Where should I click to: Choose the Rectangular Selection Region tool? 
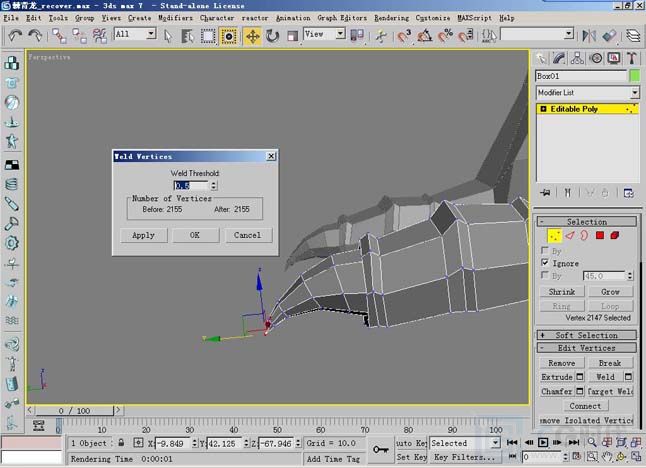208,36
